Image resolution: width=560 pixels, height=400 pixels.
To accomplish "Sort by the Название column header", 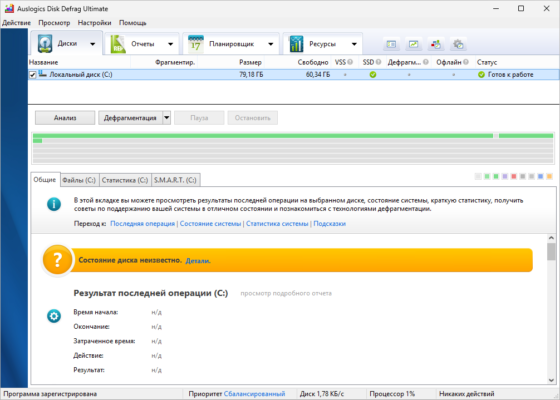I will (x=79, y=62).
